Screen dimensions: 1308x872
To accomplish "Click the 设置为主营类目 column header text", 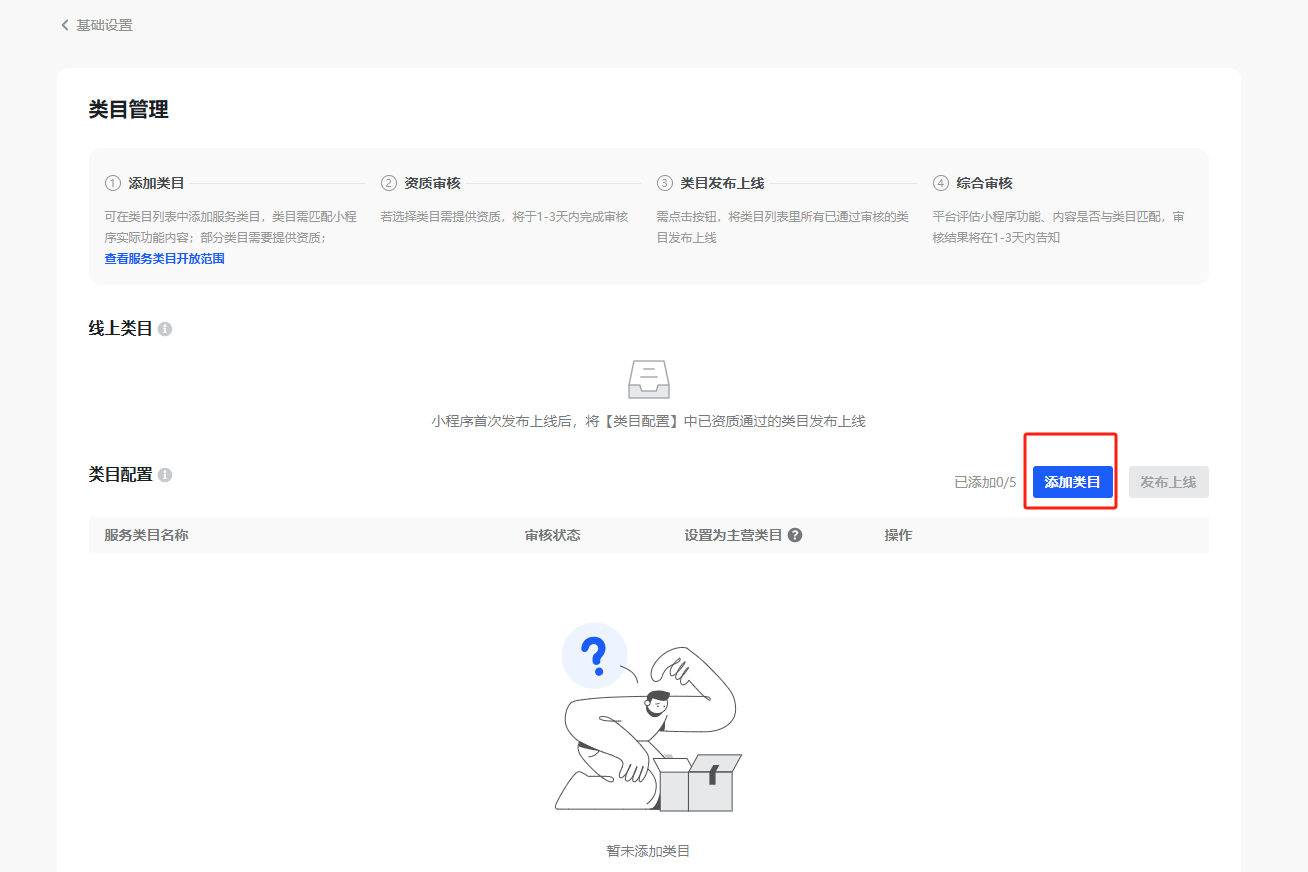I will [733, 535].
